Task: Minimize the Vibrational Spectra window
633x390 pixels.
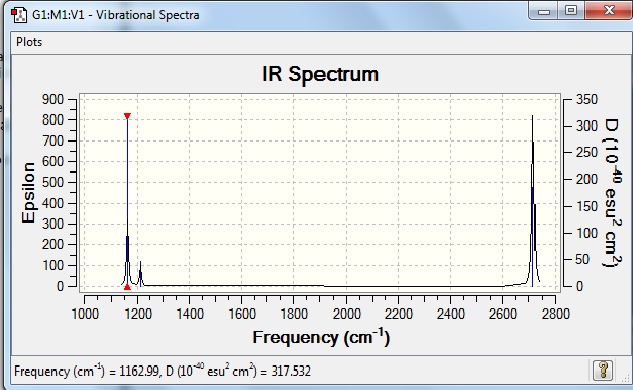Action: click(543, 11)
